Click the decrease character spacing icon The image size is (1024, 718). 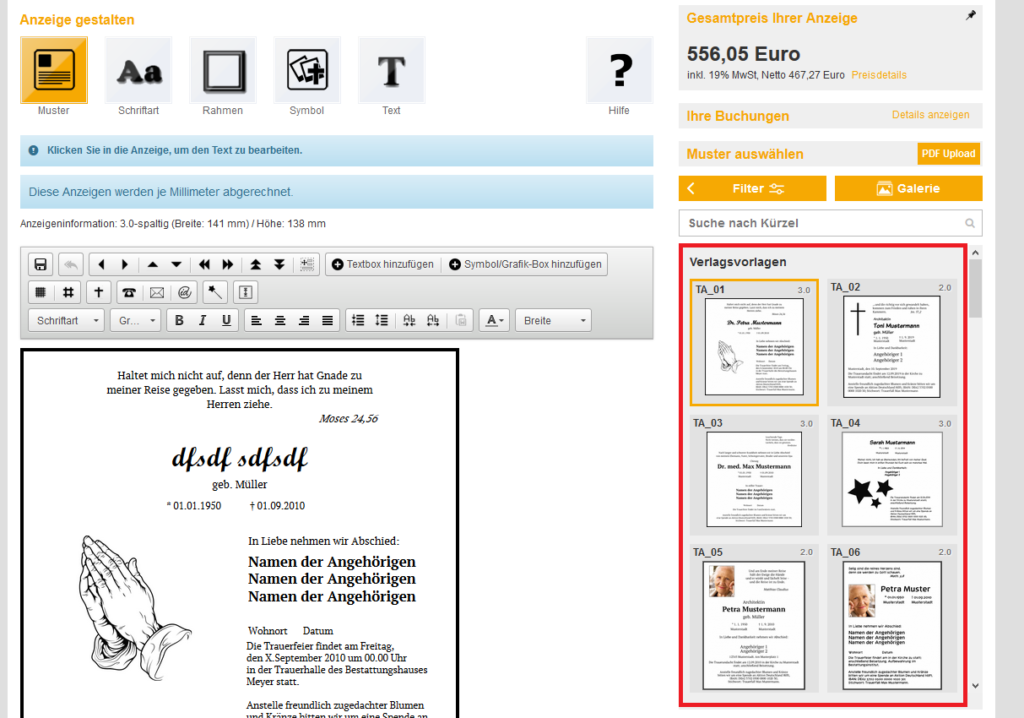click(409, 320)
